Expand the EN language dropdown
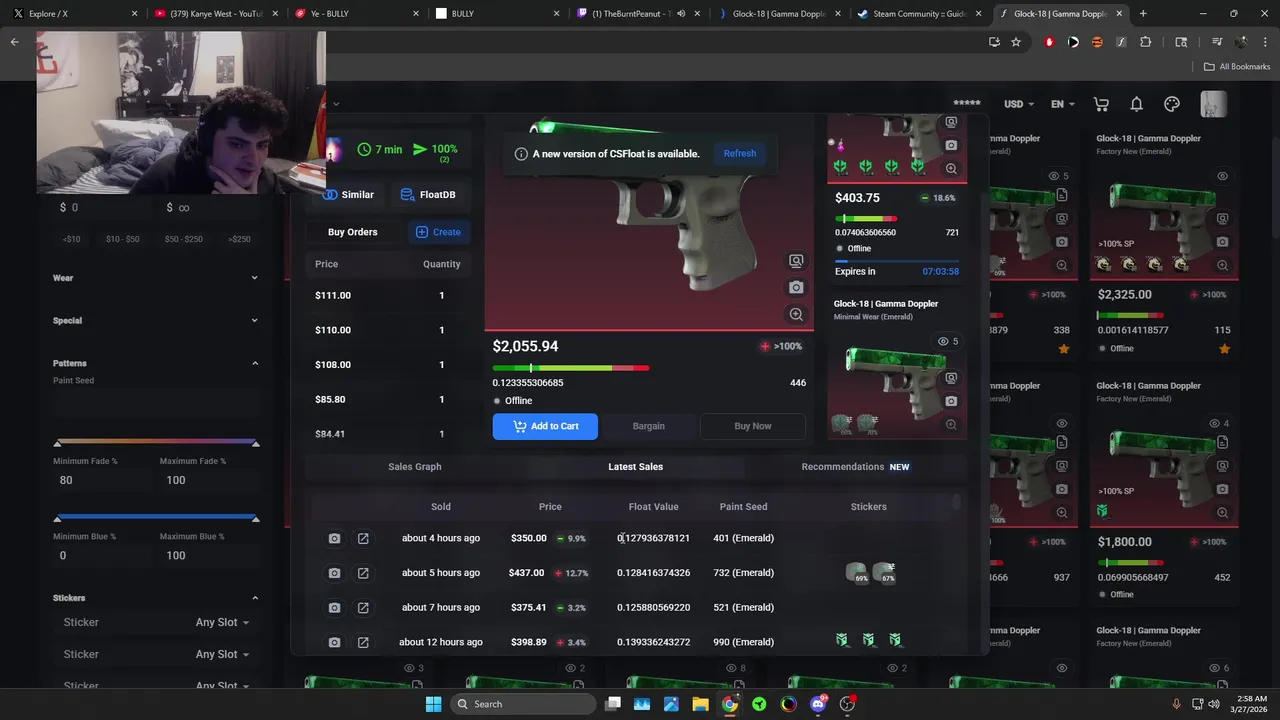This screenshot has width=1280, height=720. (x=1063, y=104)
